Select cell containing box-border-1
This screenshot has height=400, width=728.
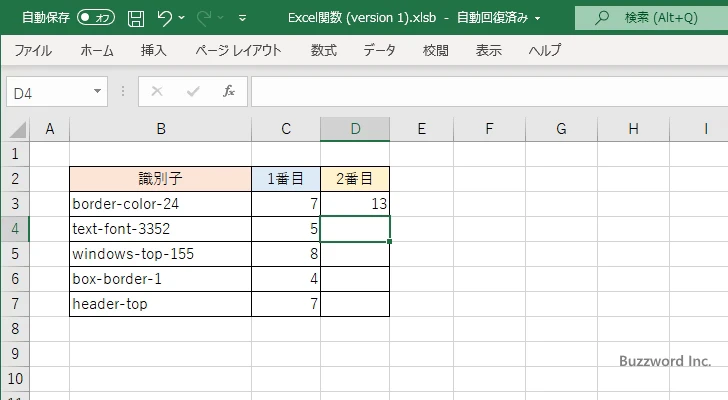pos(161,279)
